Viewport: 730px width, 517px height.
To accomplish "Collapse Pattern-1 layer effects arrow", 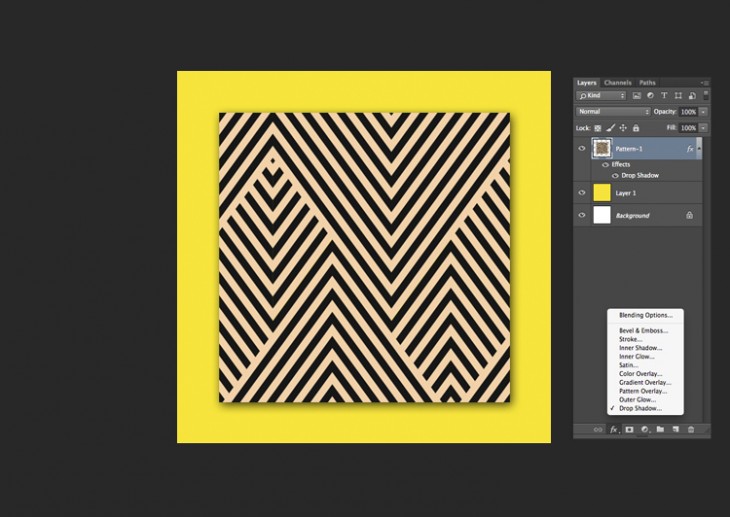I will tap(699, 148).
